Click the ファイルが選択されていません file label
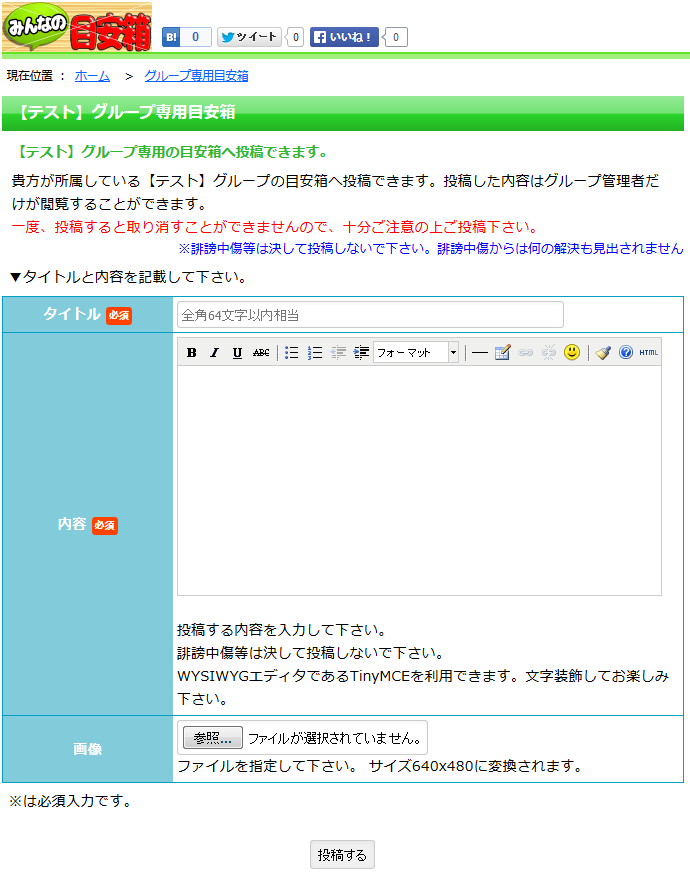The height and width of the screenshot is (877, 690). [x=334, y=738]
